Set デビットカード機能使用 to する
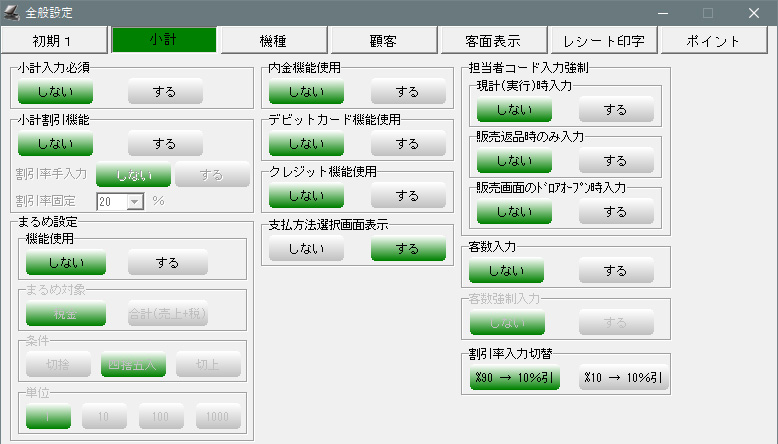The image size is (778, 444). pos(408,145)
